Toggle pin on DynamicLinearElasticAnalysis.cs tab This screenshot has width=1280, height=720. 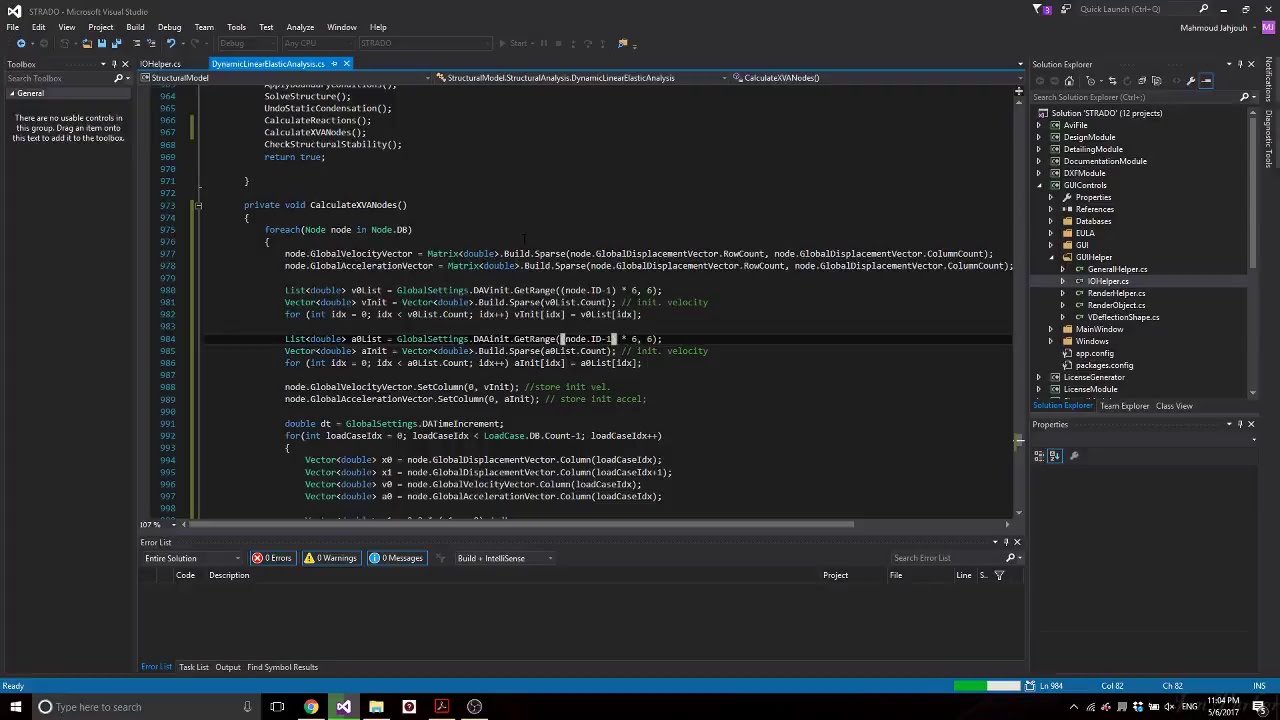click(x=333, y=64)
